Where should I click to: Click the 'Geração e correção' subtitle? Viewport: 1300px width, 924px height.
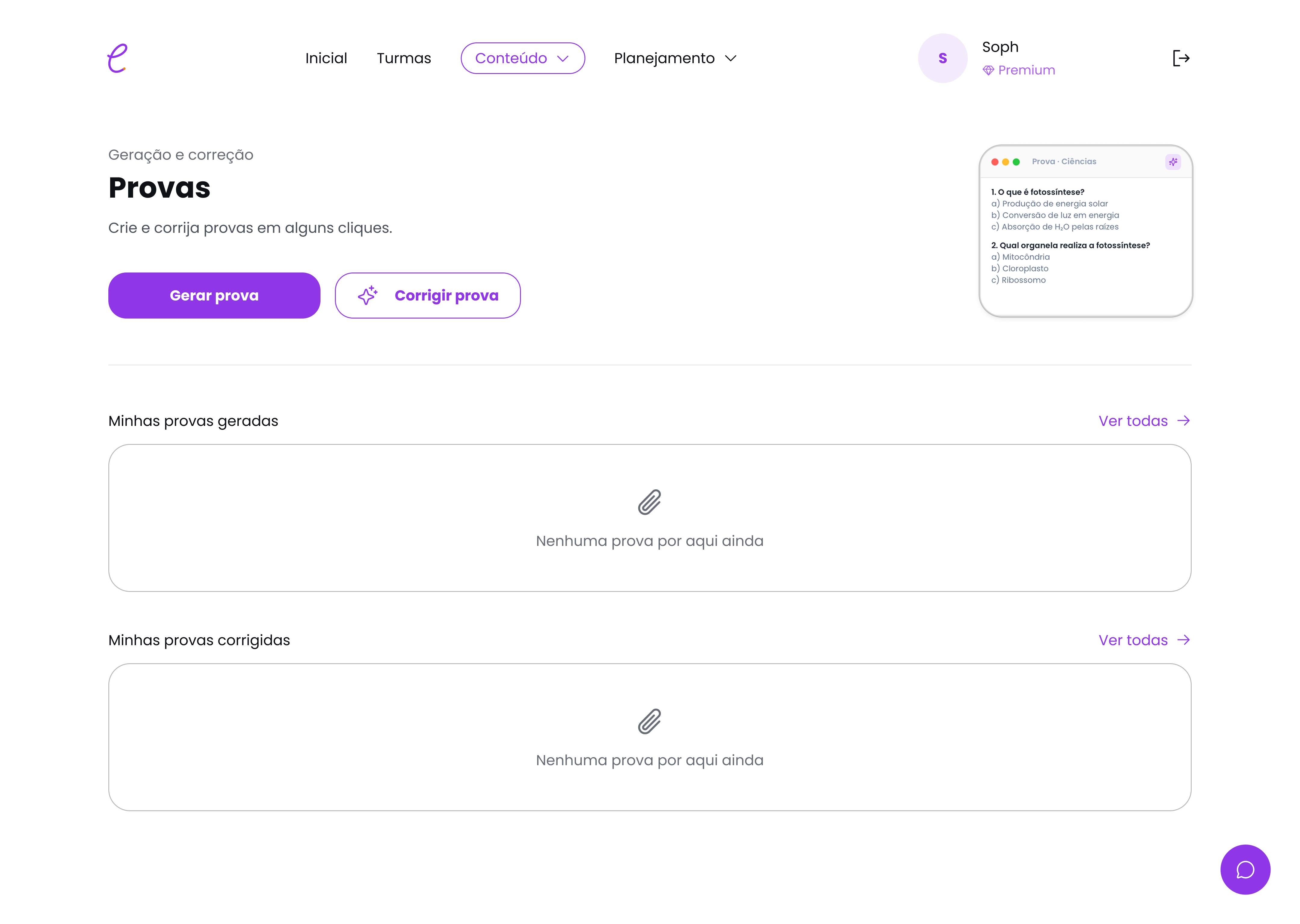click(181, 155)
